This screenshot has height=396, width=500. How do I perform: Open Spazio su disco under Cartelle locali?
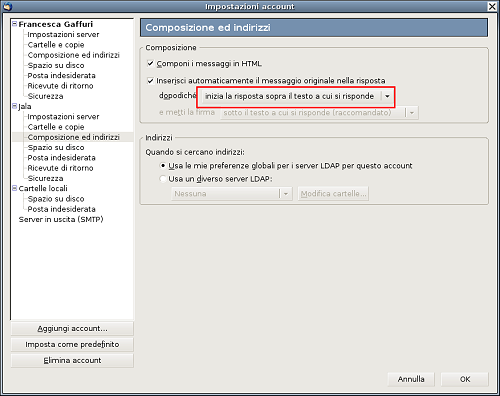[x=56, y=199]
